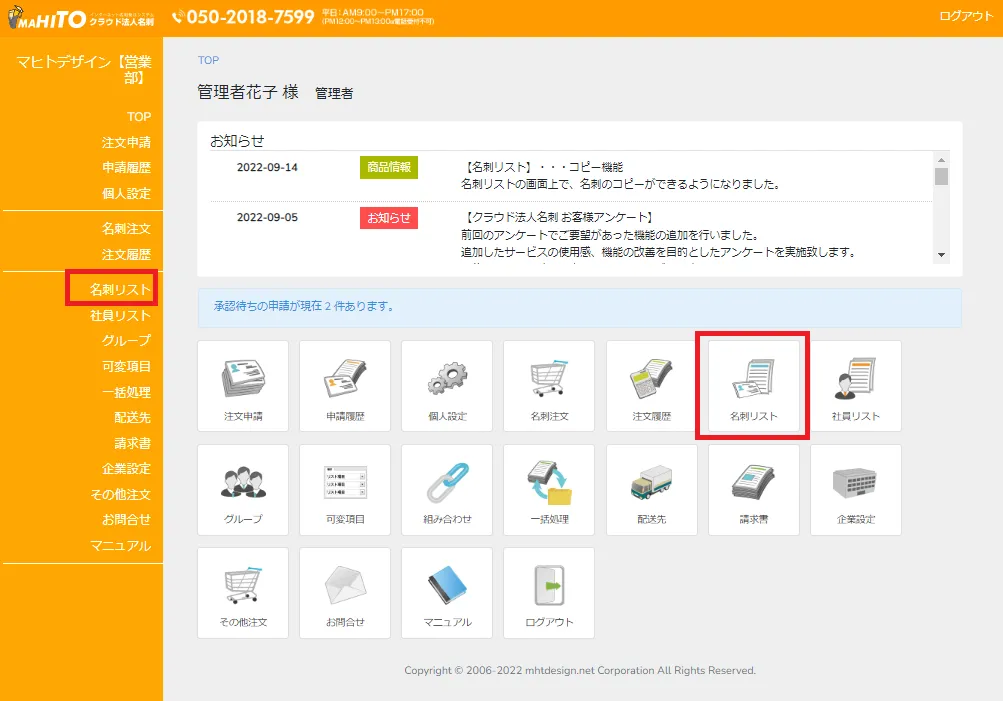This screenshot has width=1003, height=701.
Task: Open the 注文申請 order request icon
Action: click(x=242, y=386)
